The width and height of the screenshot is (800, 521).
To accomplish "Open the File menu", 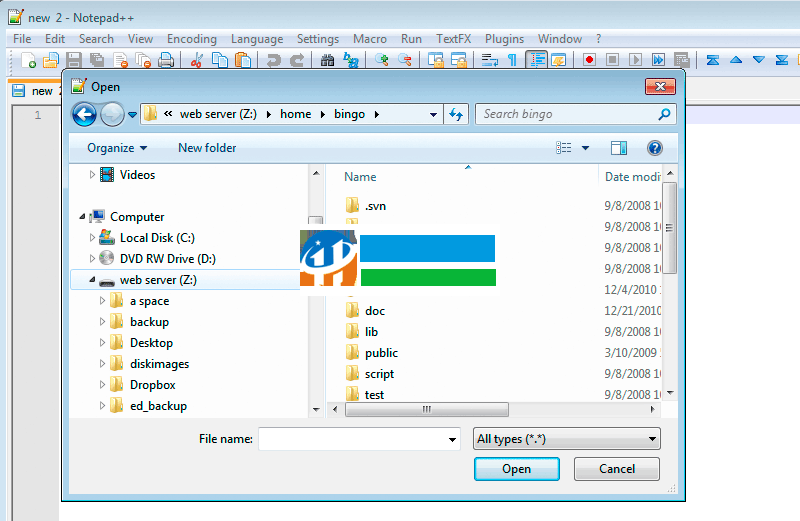I will pos(22,39).
